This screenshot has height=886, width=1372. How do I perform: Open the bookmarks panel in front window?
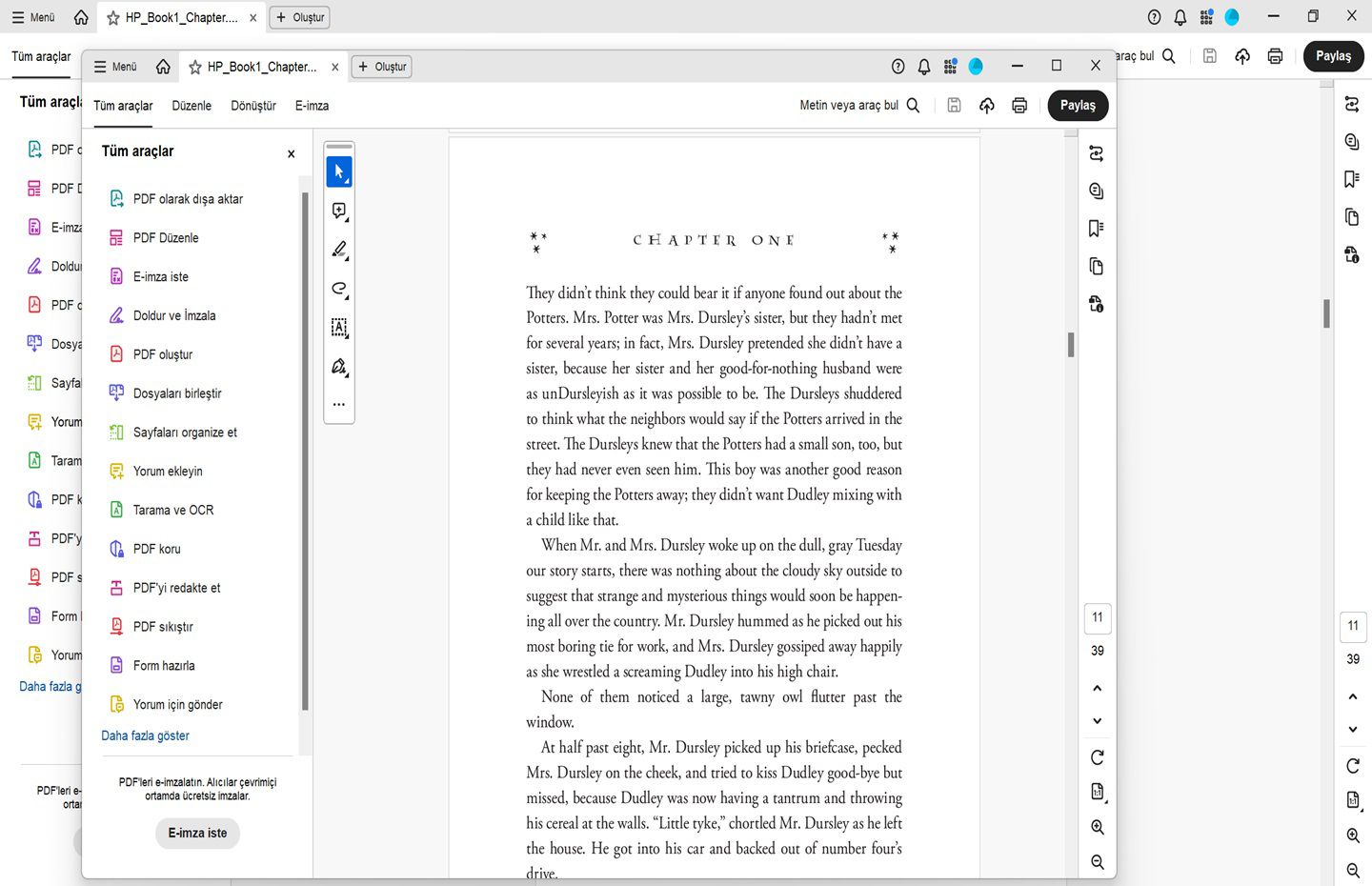pyautogui.click(x=1097, y=229)
